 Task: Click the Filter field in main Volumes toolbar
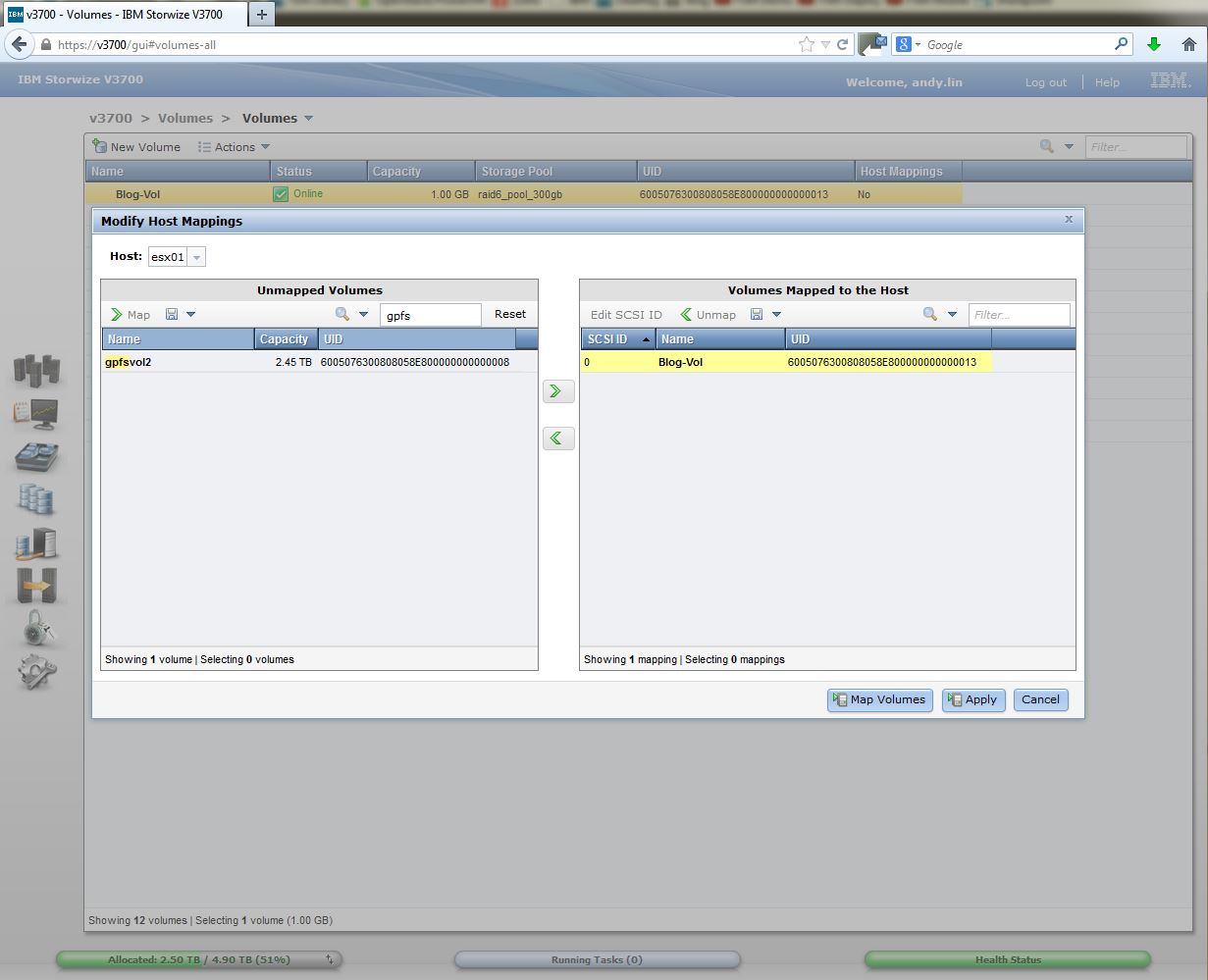pos(1136,147)
